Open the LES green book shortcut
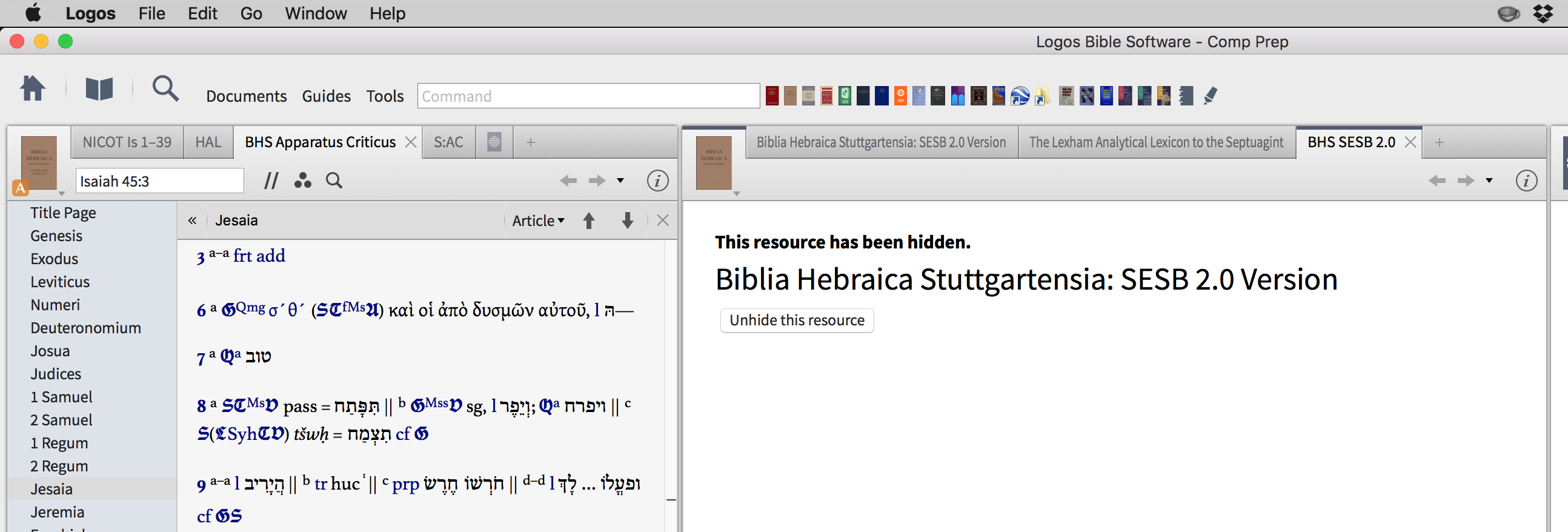This screenshot has width=1568, height=532. pos(845,96)
